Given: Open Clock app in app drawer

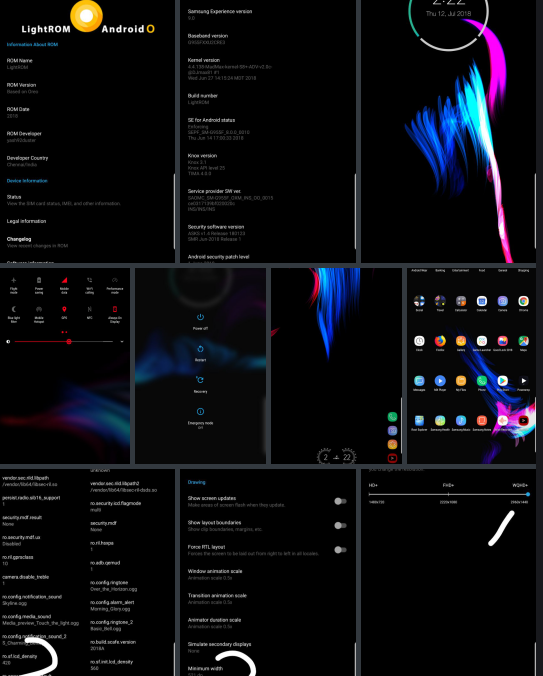Looking at the screenshot, I should click(x=419, y=341).
